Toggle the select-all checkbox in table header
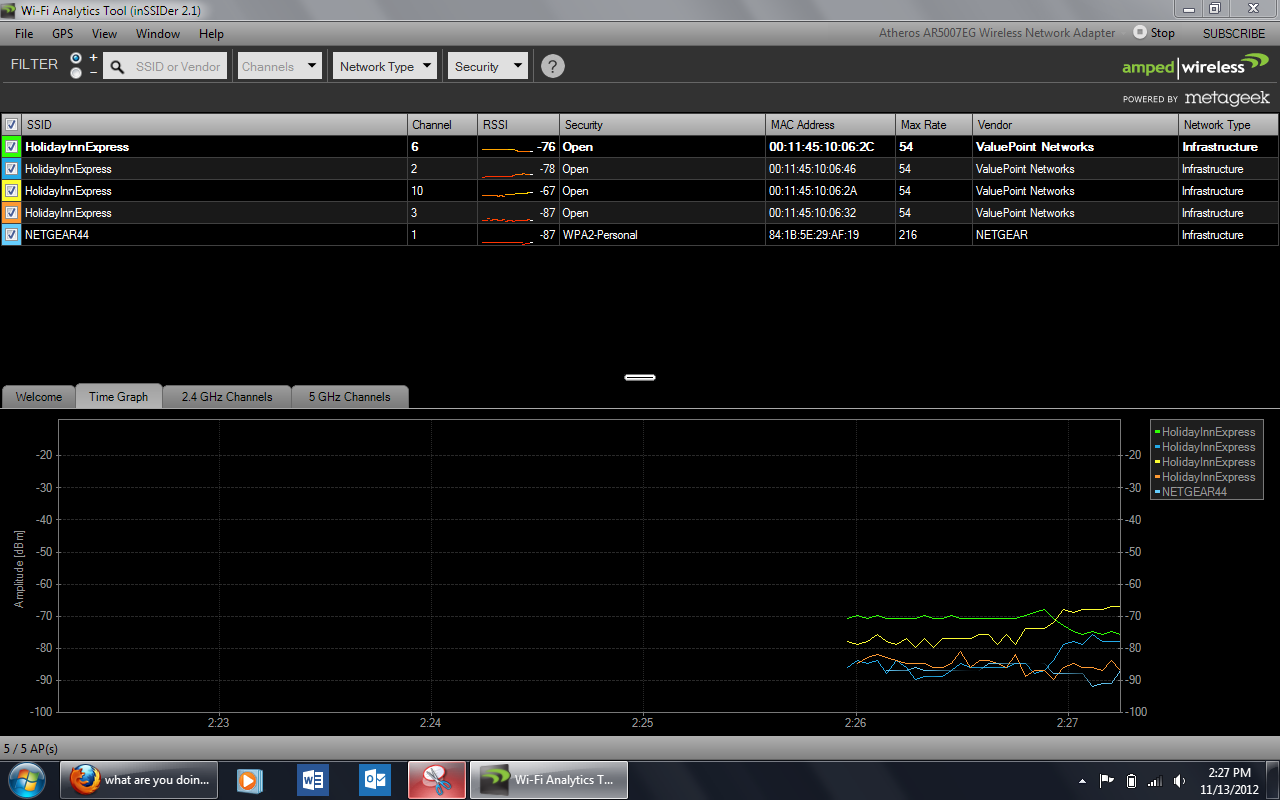1280x800 pixels. tap(11, 125)
